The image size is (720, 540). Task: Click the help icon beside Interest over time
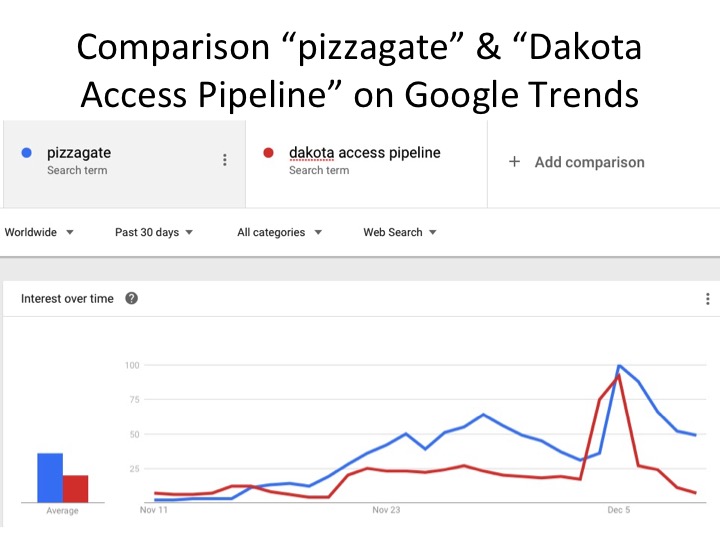coord(132,298)
